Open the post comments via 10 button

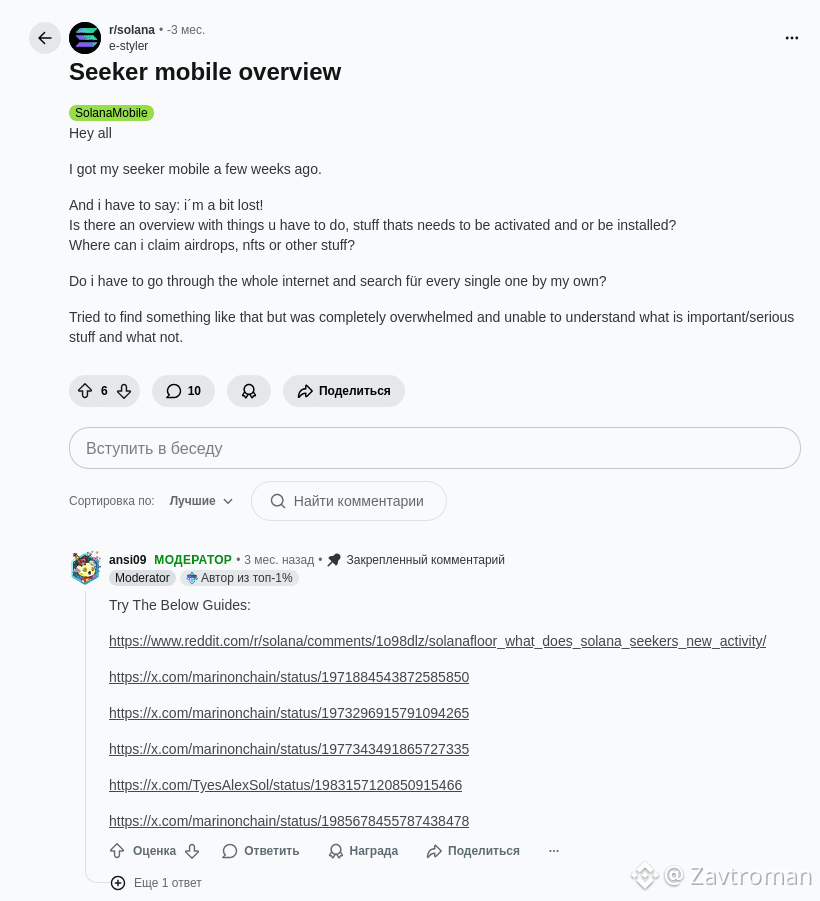point(183,391)
